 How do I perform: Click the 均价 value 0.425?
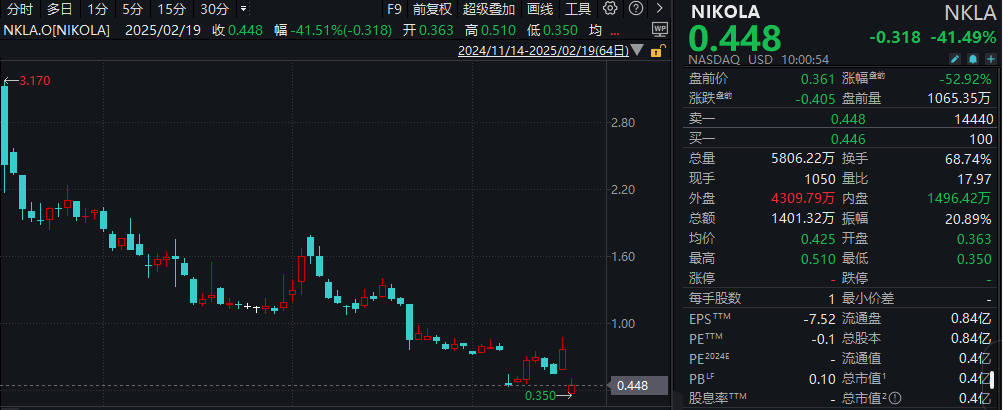click(818, 239)
